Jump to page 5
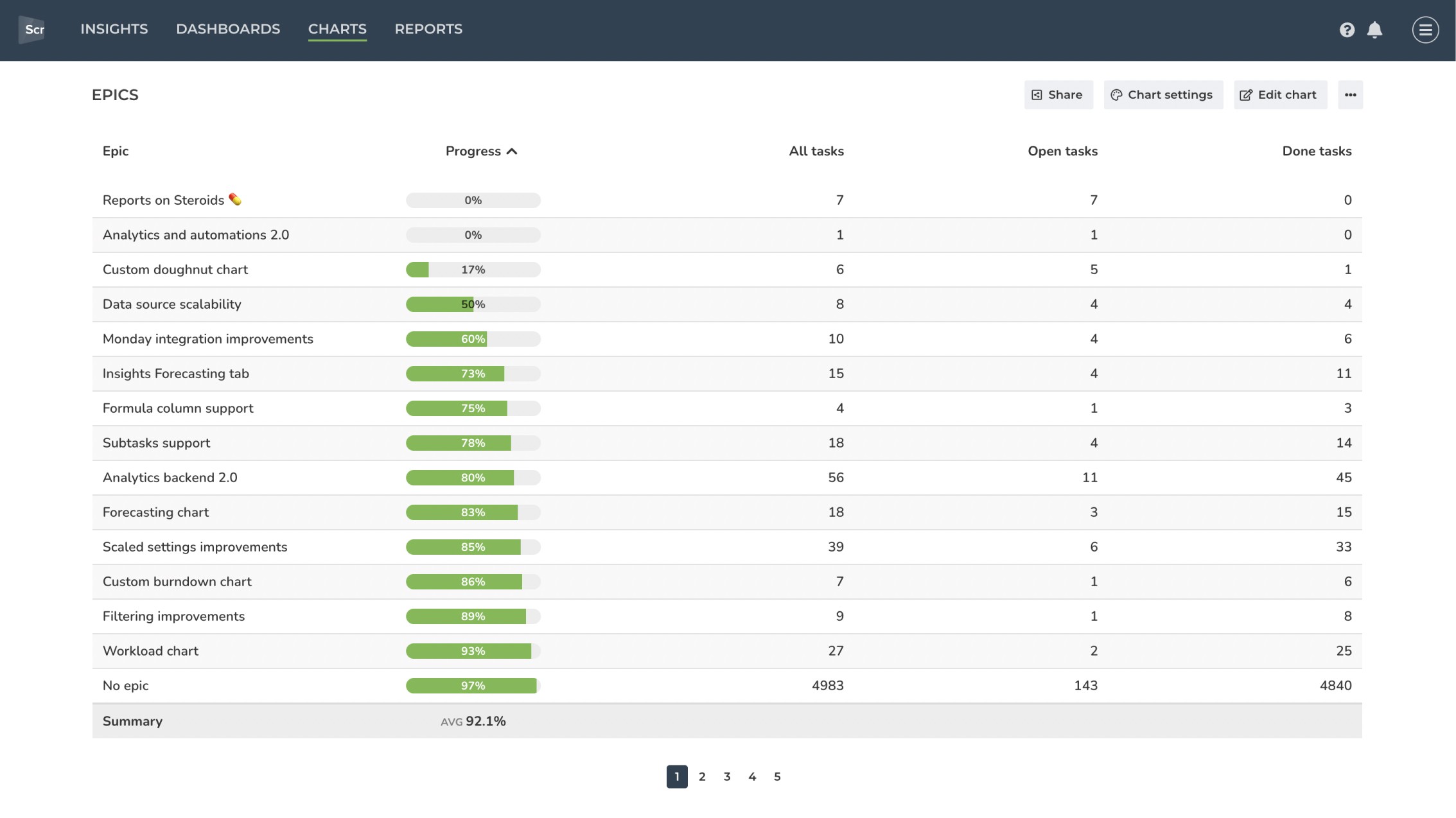This screenshot has width=1456, height=818. coord(777,777)
